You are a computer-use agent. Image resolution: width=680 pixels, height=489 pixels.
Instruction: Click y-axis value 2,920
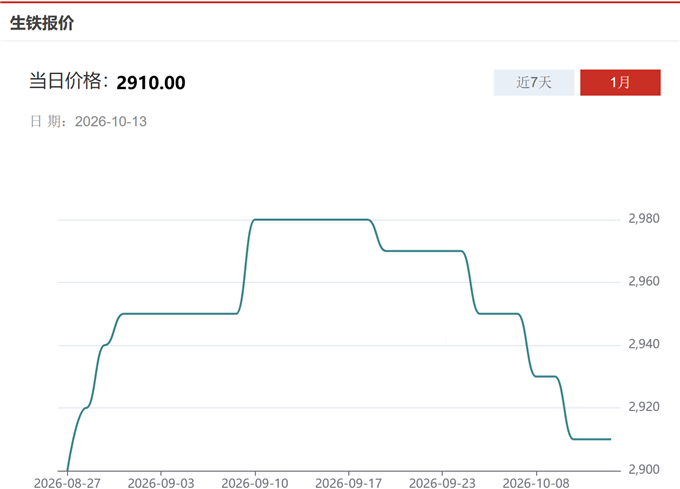[x=644, y=407]
